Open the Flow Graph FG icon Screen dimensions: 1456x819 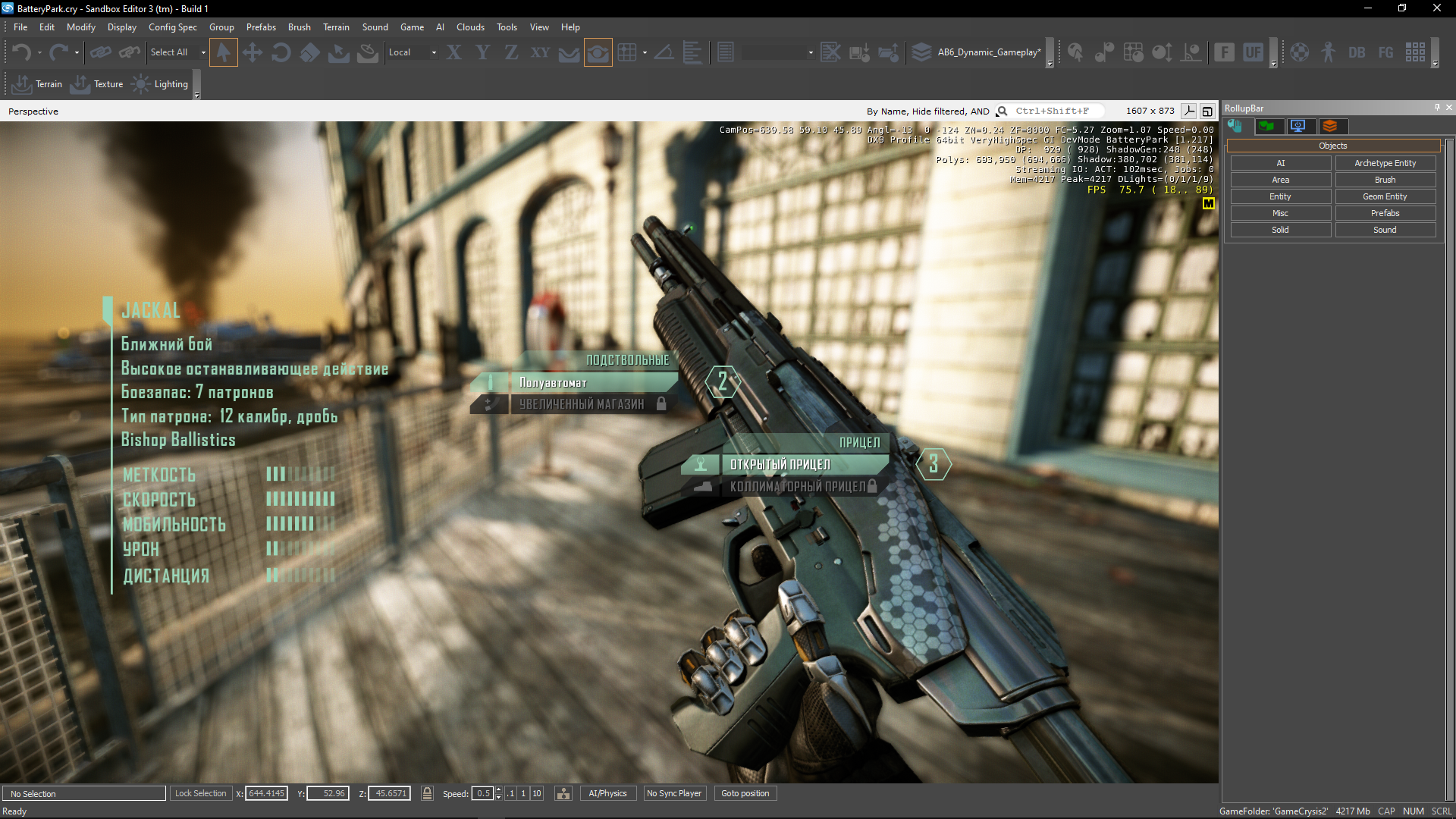pos(1385,52)
